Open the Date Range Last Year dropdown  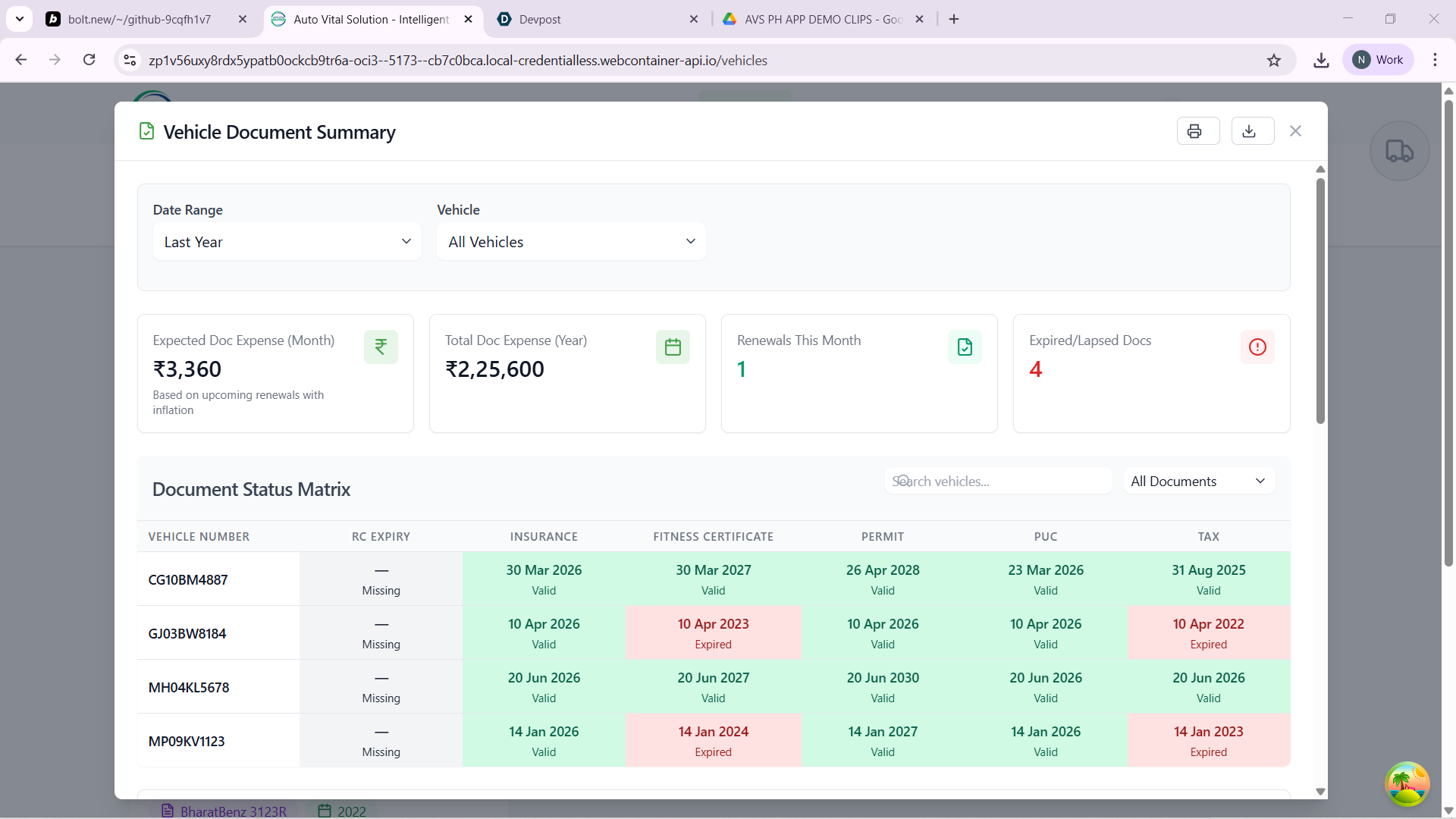pyautogui.click(x=287, y=242)
